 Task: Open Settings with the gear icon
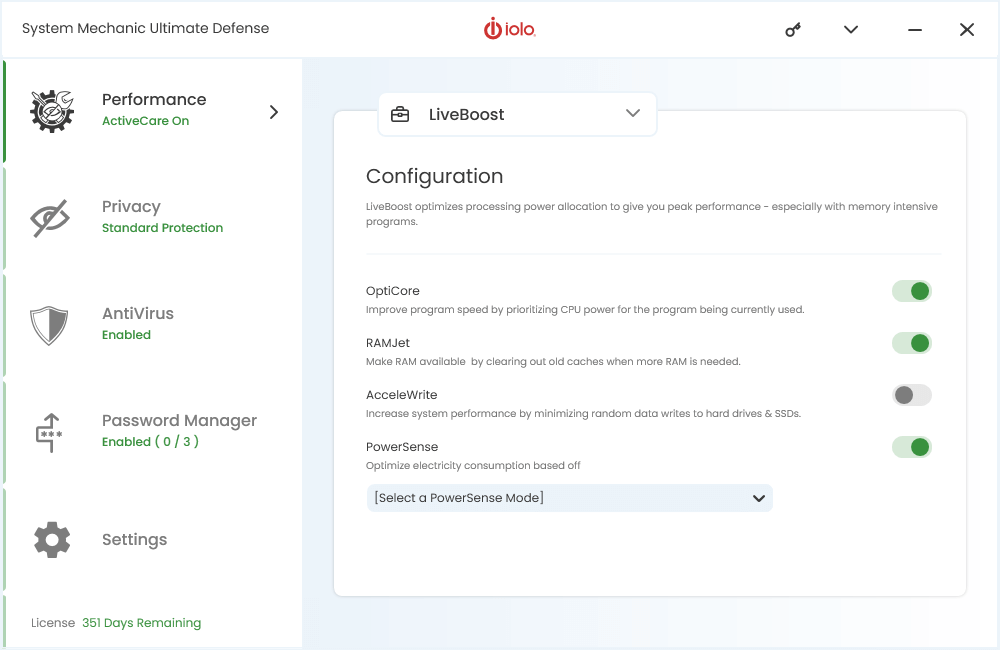(x=51, y=539)
